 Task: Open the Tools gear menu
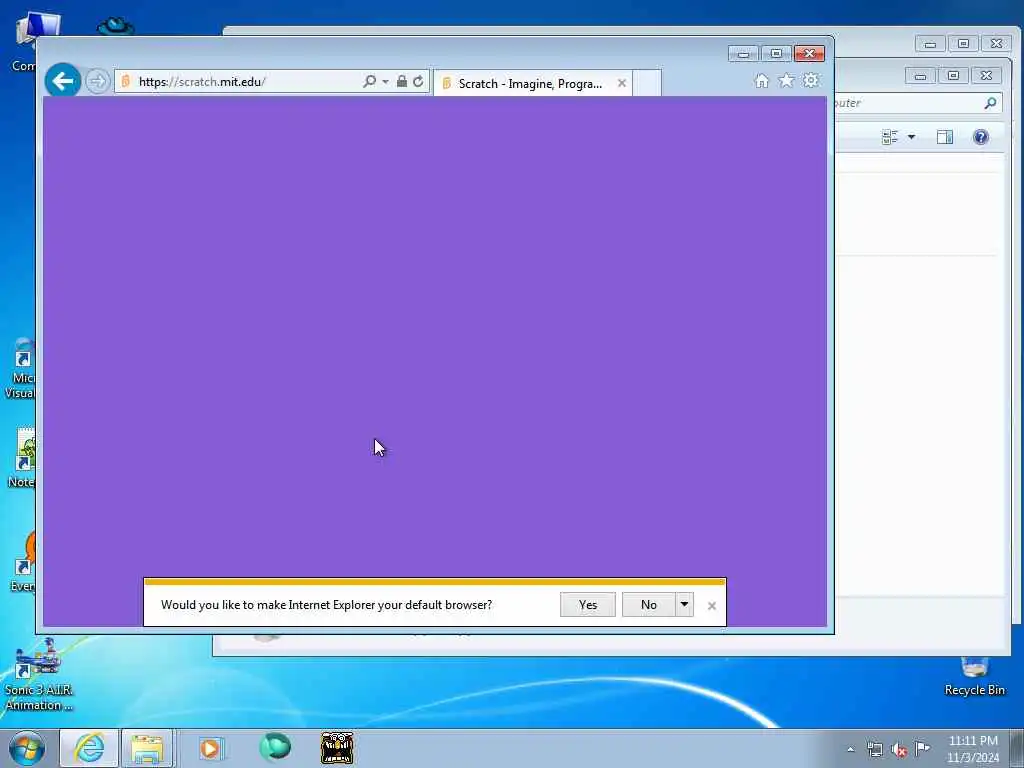811,80
